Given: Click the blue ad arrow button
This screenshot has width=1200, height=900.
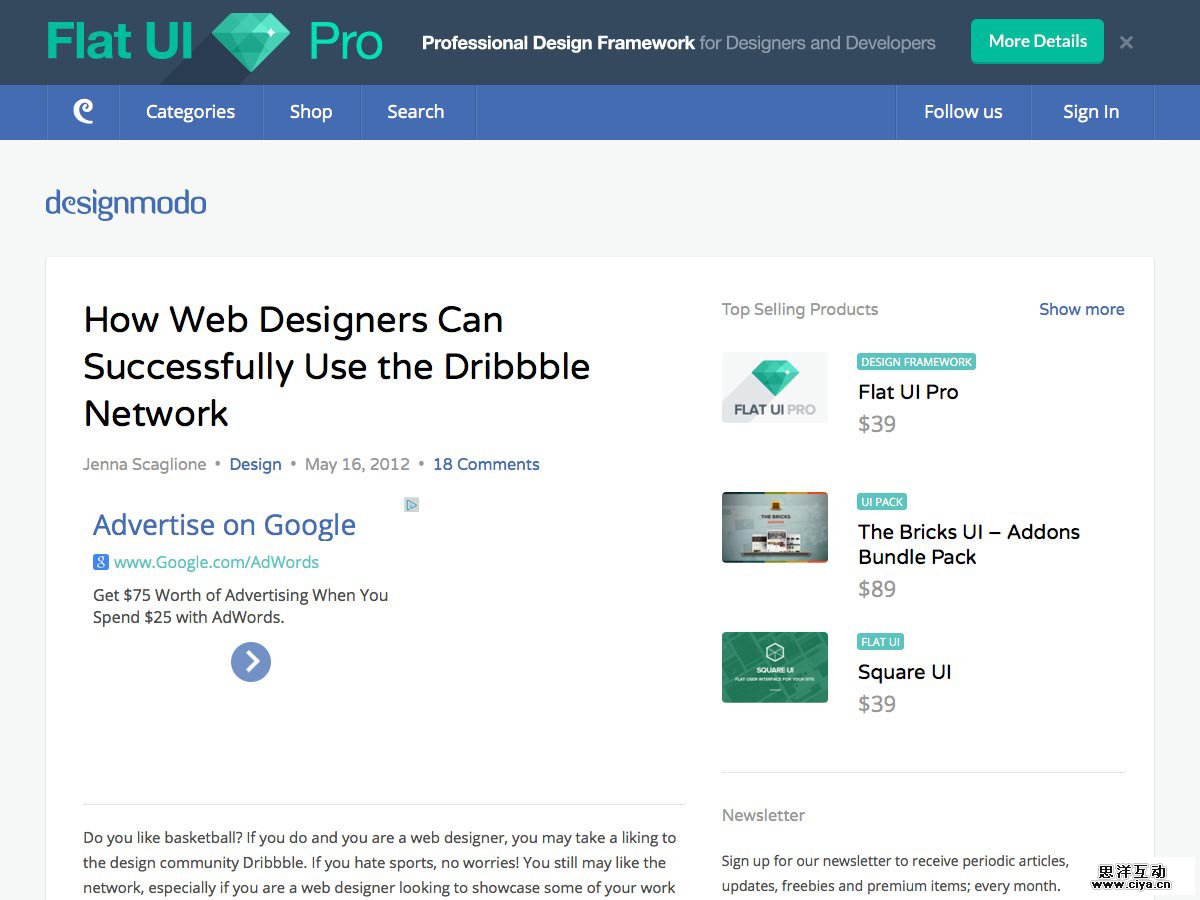Looking at the screenshot, I should [x=251, y=661].
